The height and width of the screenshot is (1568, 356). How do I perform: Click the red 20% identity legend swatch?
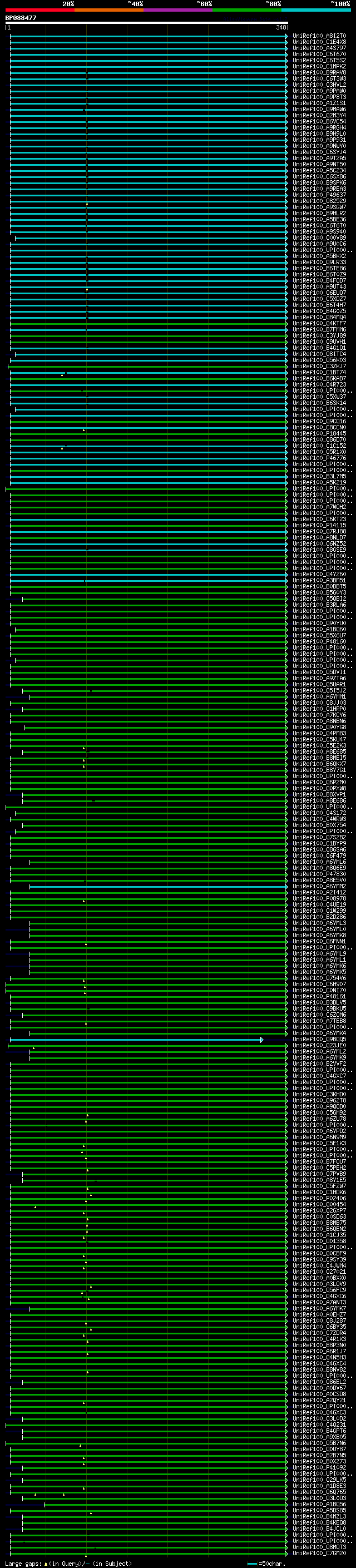tap(39, 10)
